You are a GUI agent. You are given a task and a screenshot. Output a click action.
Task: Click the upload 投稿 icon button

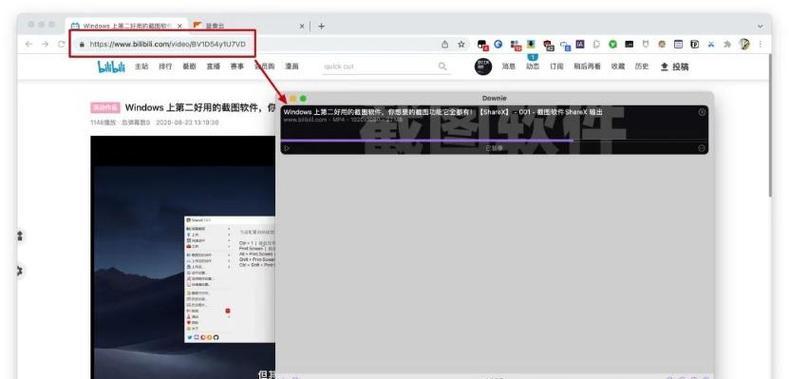(x=674, y=66)
